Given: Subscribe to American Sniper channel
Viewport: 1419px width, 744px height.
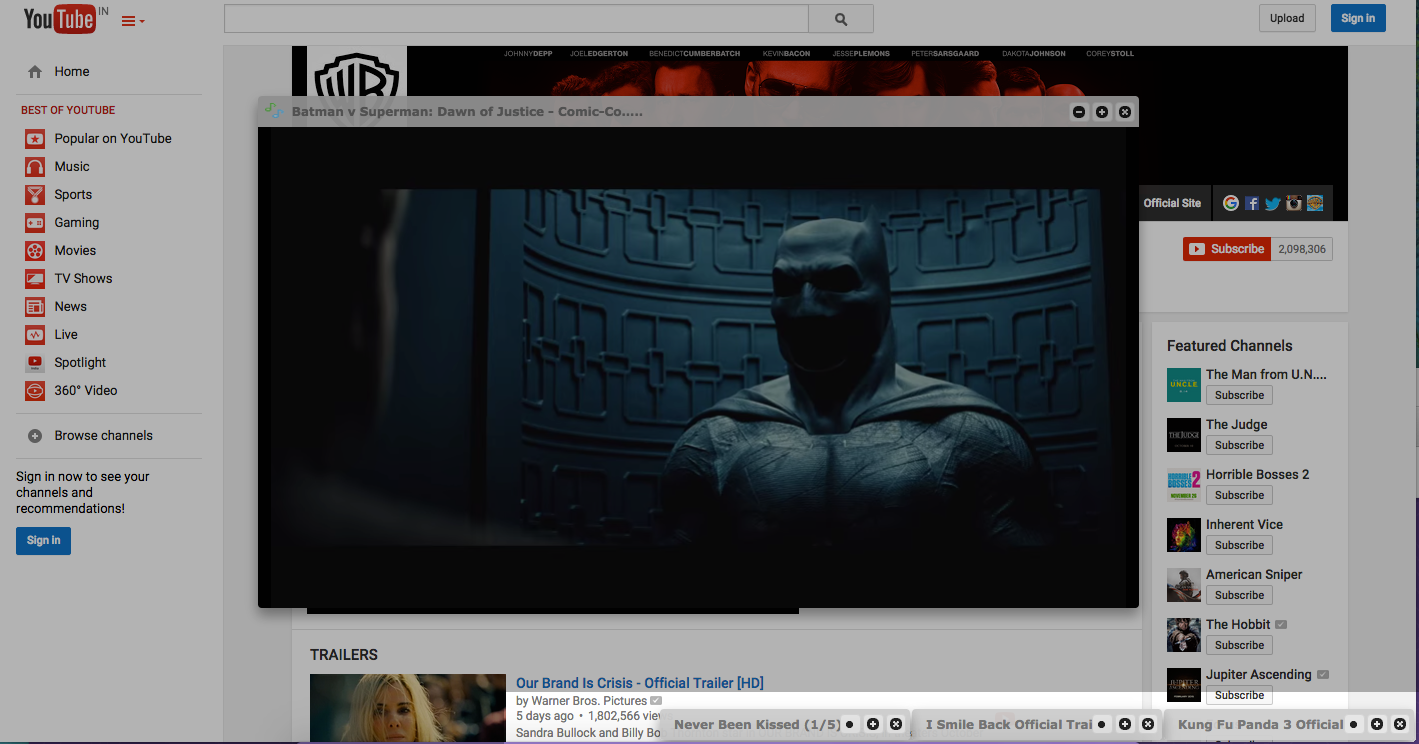Looking at the screenshot, I should coord(1239,595).
